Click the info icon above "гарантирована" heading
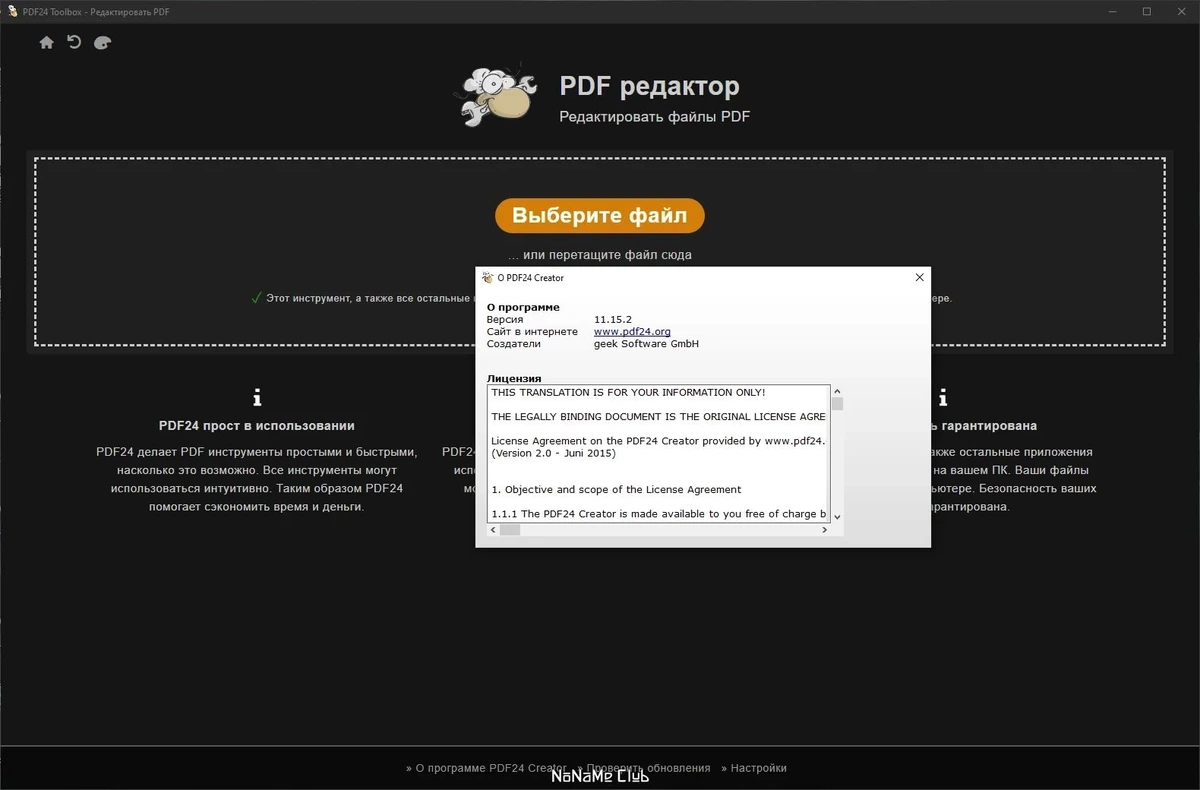1200x790 pixels. click(x=941, y=397)
